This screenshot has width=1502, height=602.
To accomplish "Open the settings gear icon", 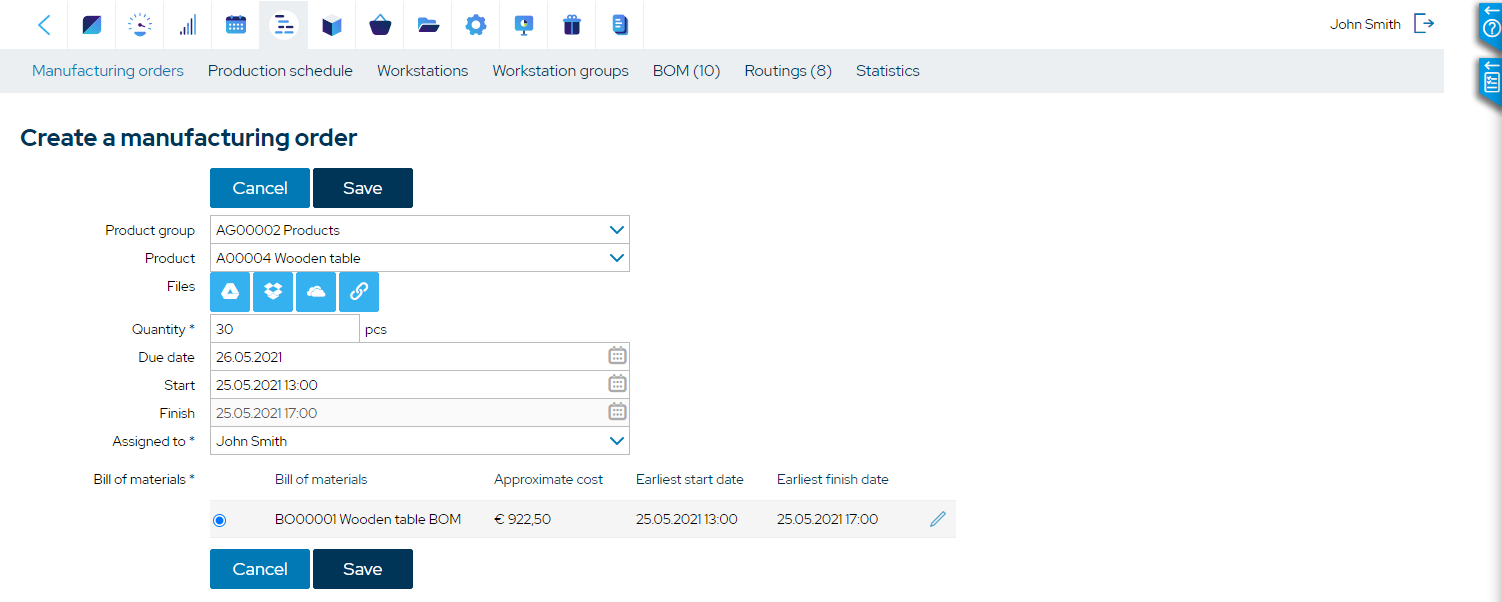I will (476, 25).
